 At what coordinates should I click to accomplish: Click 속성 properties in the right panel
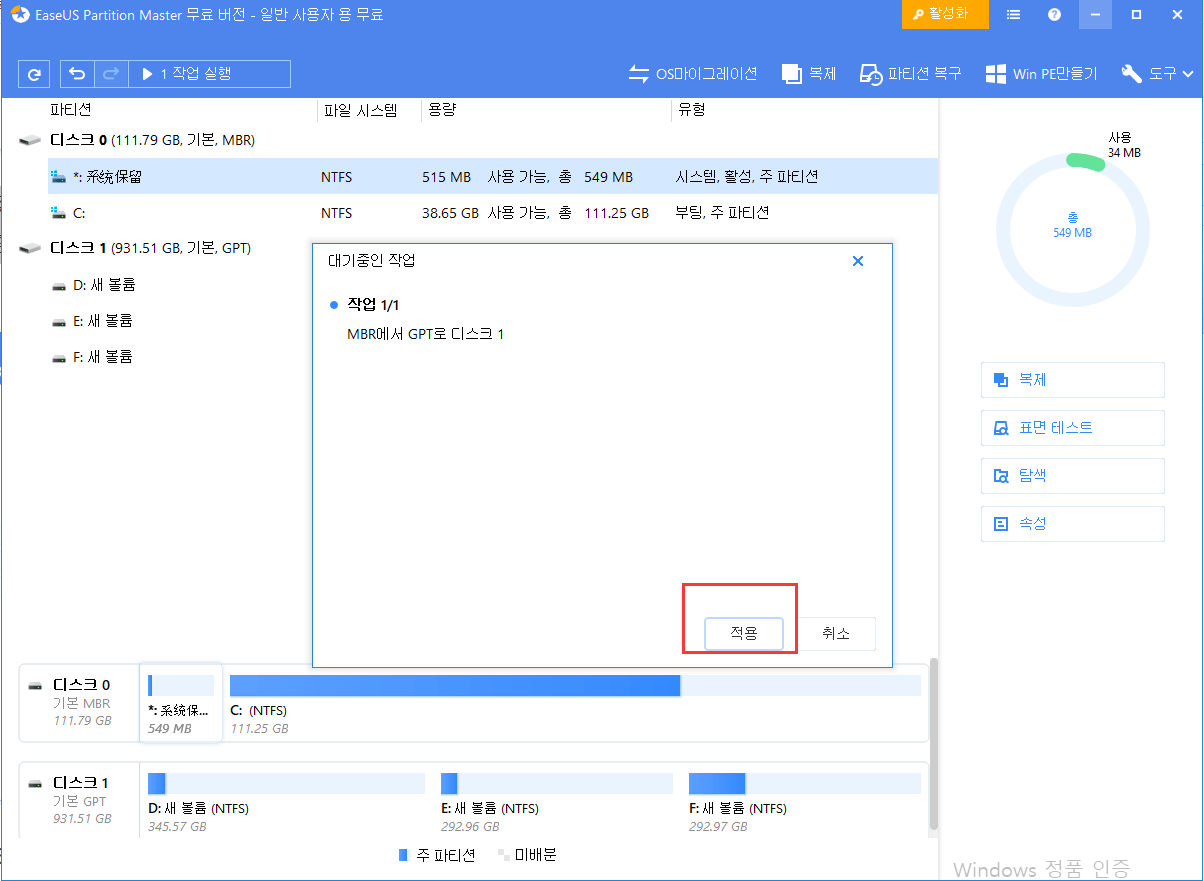pyautogui.click(x=1072, y=524)
